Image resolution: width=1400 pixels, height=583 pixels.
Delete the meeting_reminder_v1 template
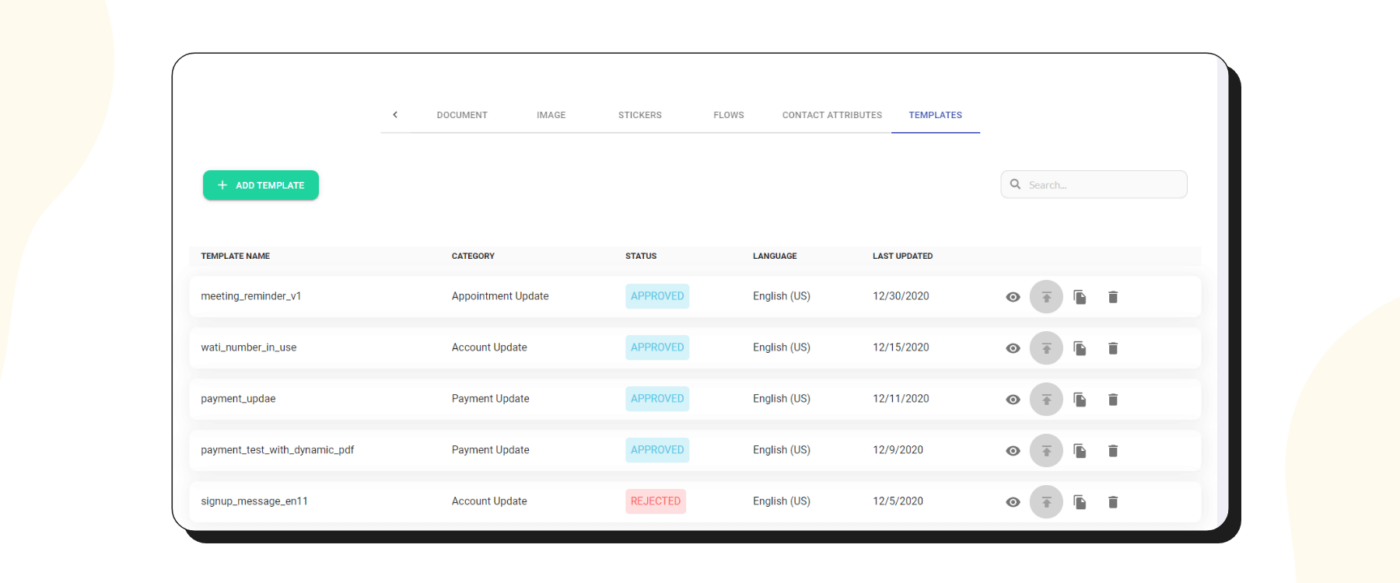[1113, 297]
